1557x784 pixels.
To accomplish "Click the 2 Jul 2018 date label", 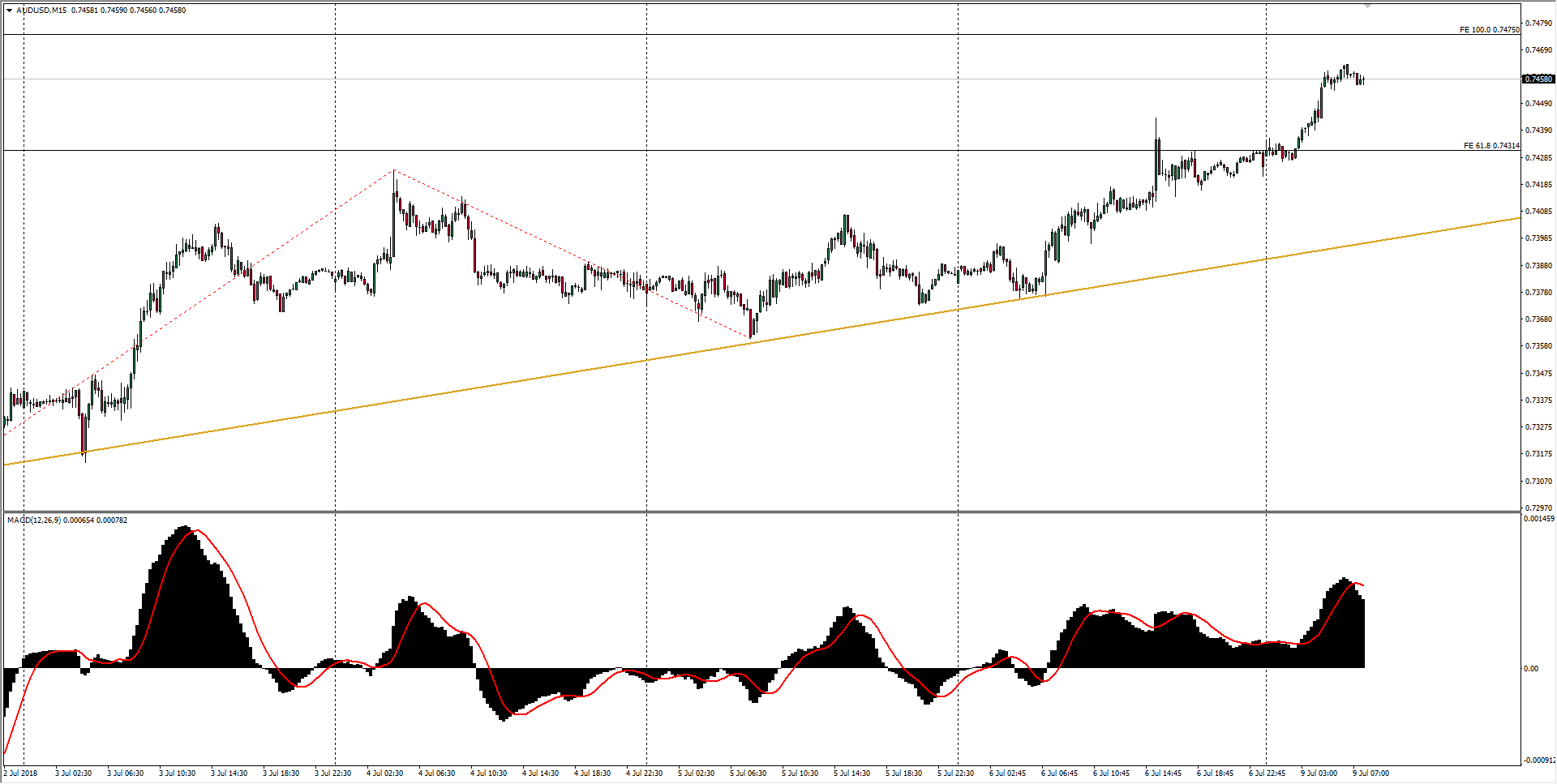I will 20,773.
